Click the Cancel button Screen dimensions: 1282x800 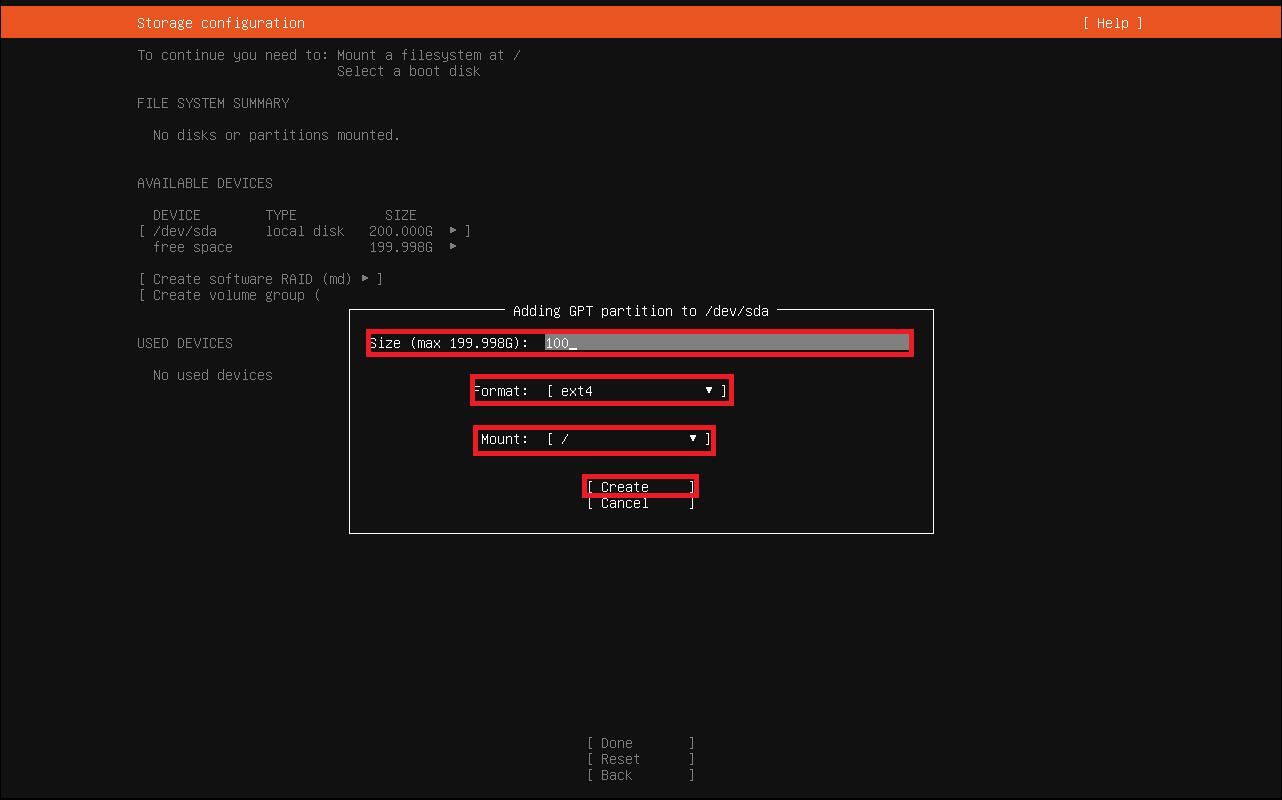(x=640, y=503)
